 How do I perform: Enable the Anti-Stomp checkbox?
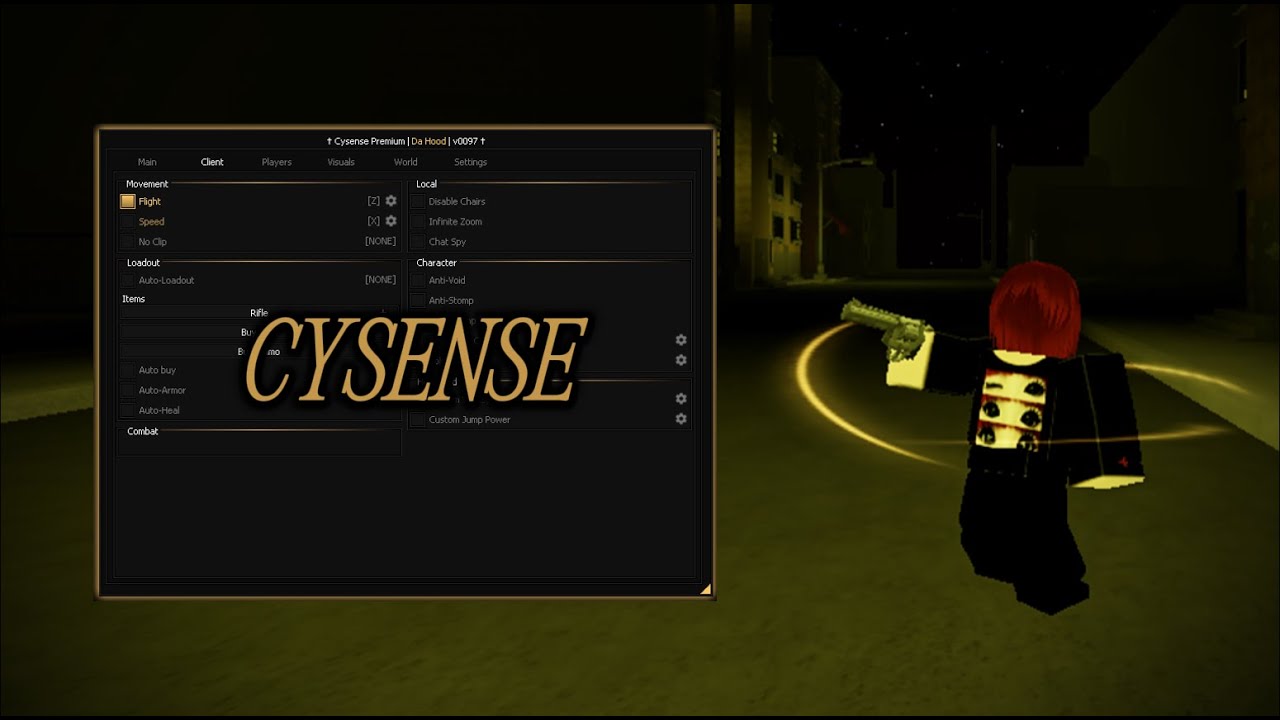(x=418, y=300)
